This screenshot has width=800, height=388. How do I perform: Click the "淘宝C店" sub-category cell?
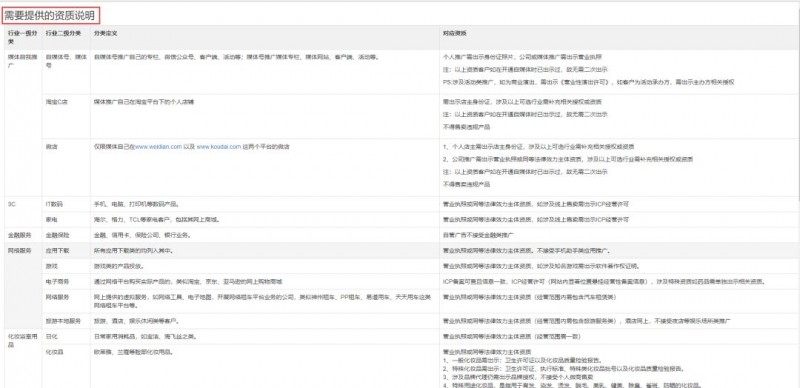[x=66, y=116]
